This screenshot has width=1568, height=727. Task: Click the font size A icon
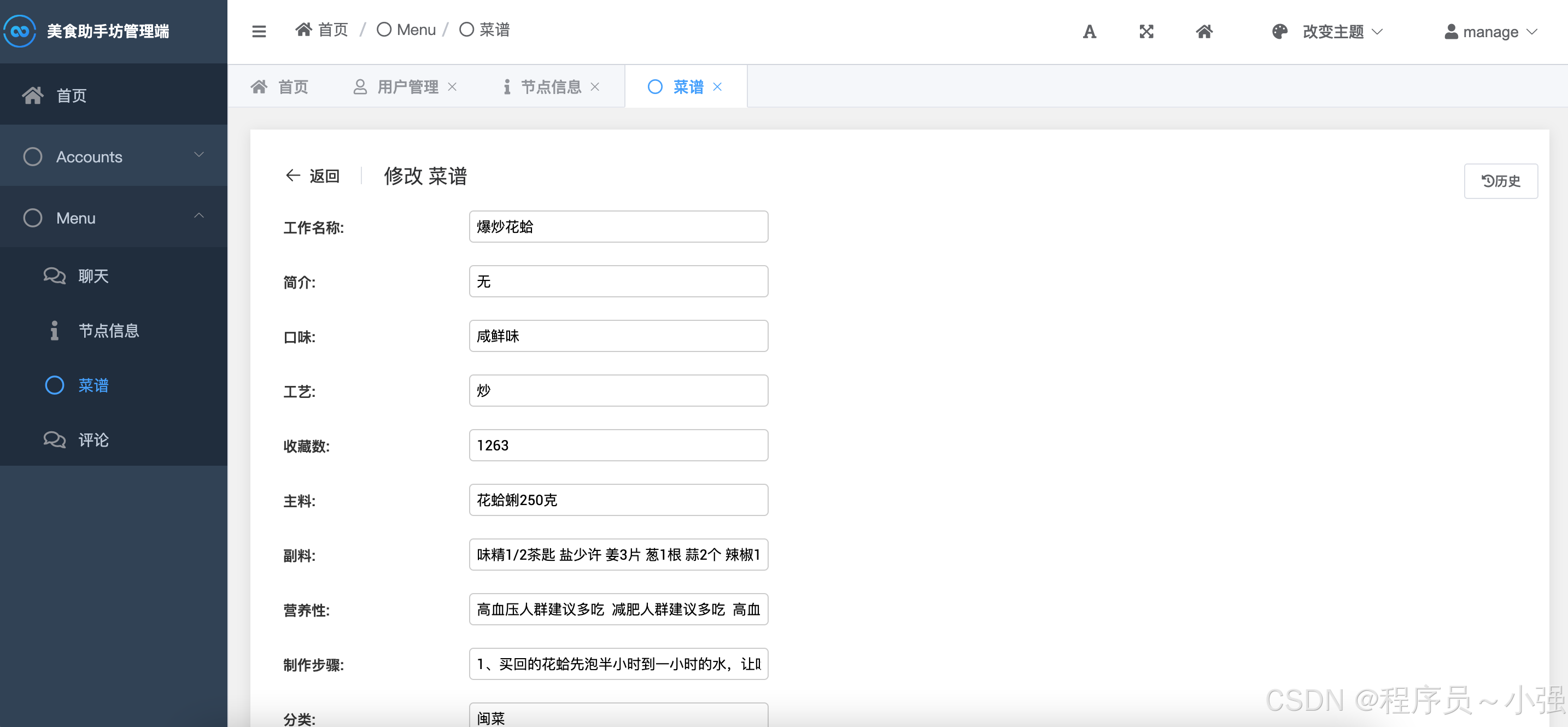[x=1089, y=32]
